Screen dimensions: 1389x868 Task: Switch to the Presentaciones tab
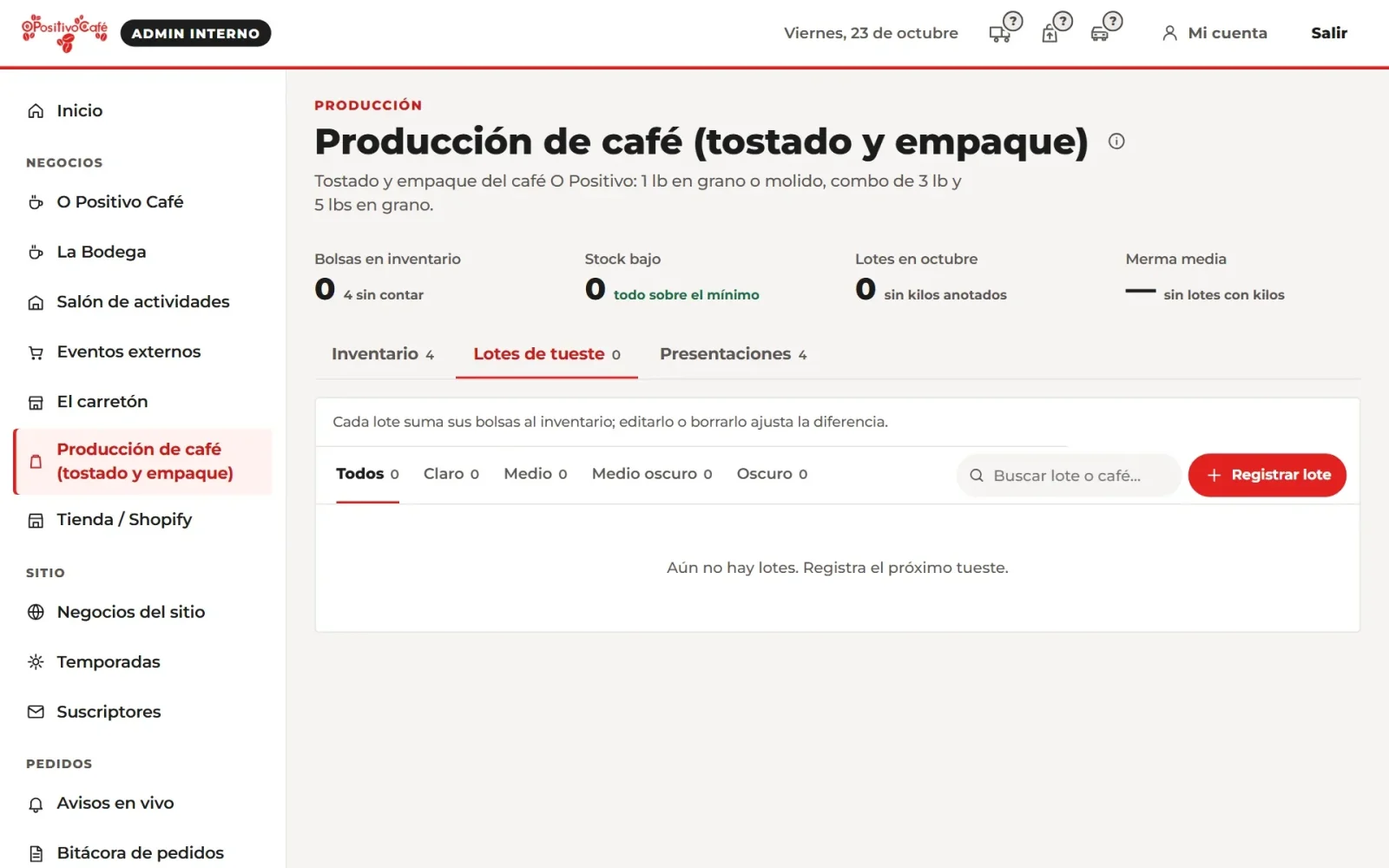(734, 354)
